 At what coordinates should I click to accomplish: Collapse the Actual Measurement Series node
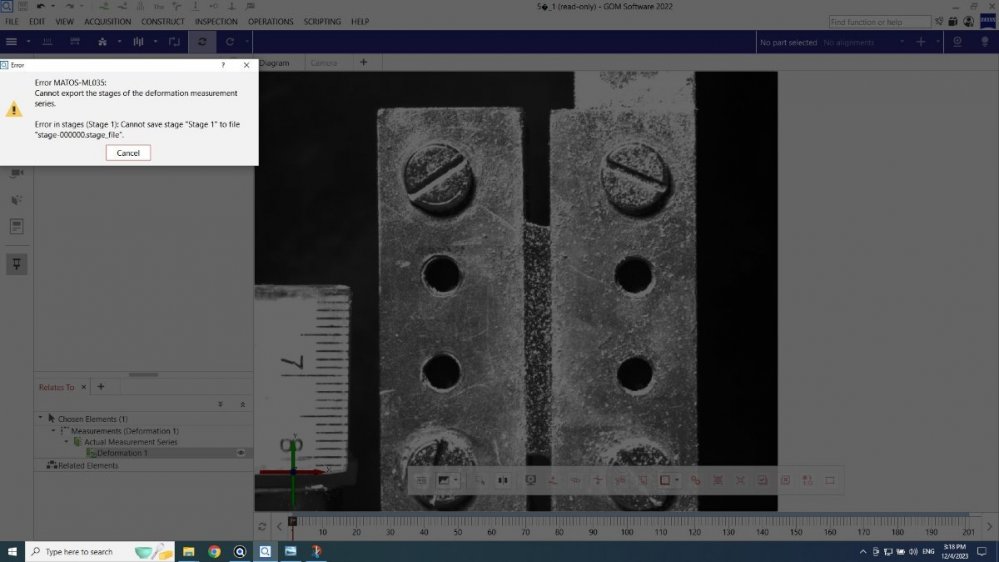[67, 441]
